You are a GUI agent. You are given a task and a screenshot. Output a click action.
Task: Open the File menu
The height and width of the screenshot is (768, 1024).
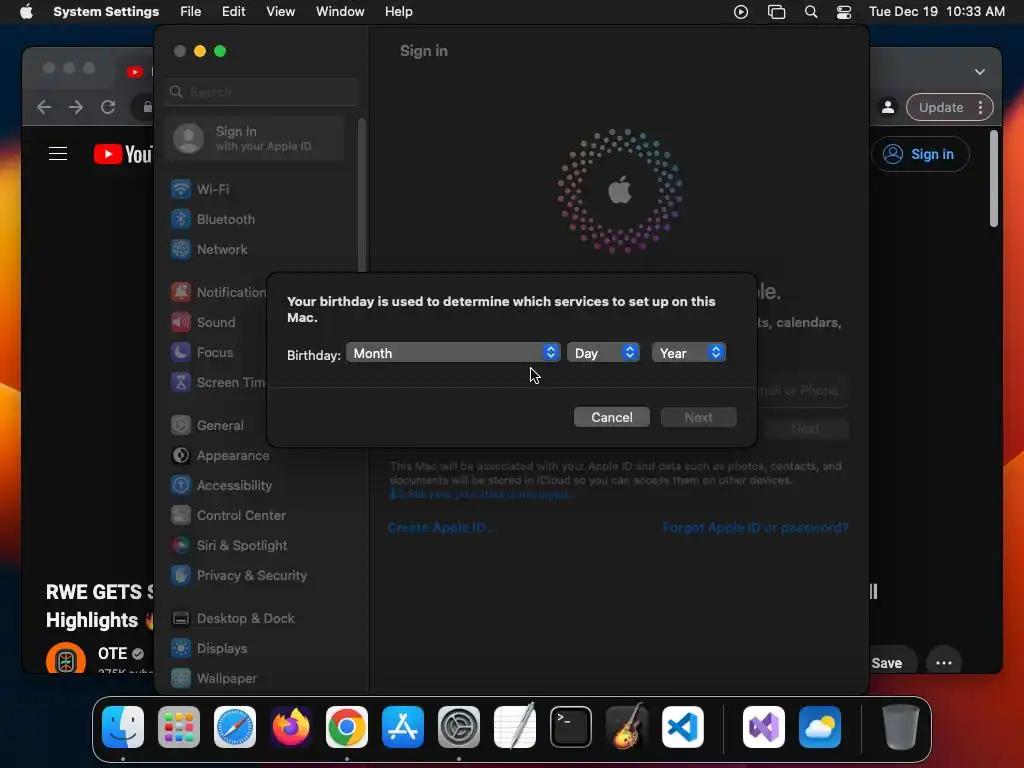point(191,12)
